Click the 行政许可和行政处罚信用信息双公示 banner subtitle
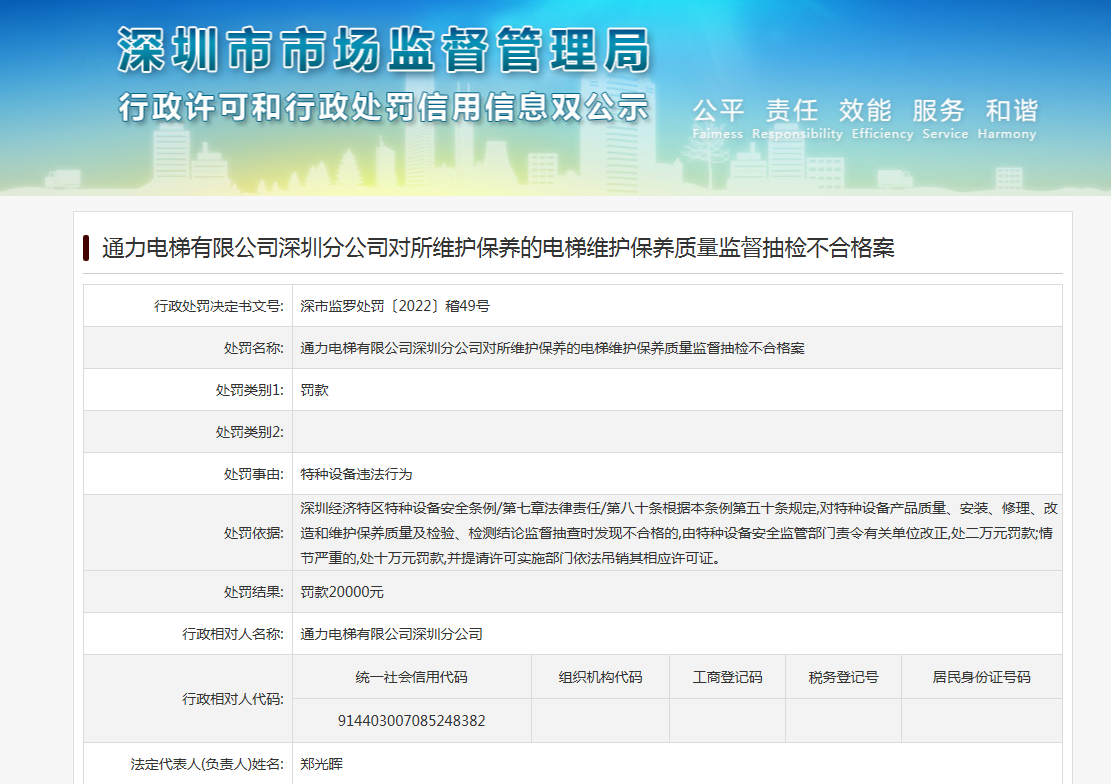Viewport: 1111px width, 784px height. click(x=383, y=107)
